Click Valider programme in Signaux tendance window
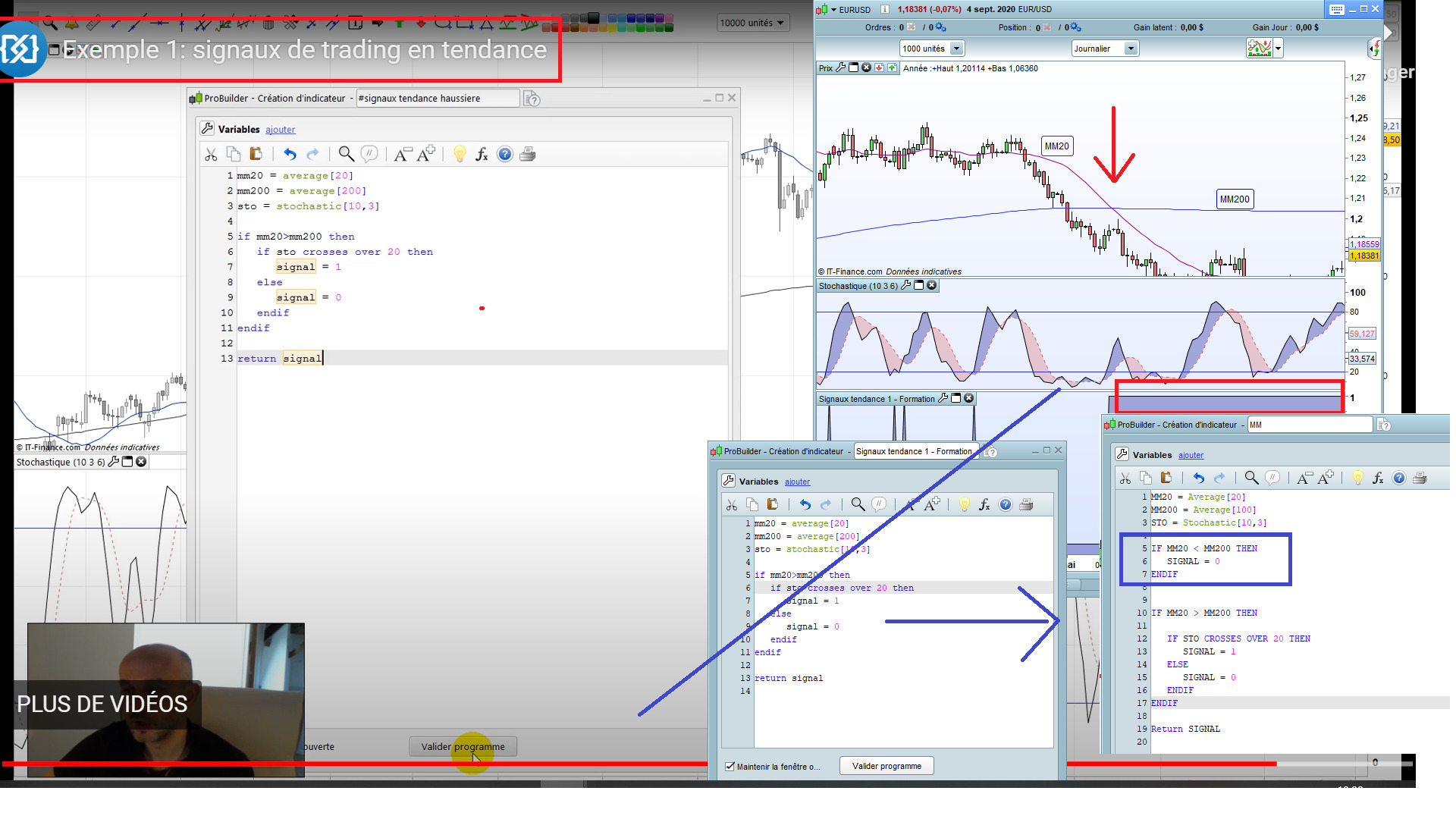 886,766
